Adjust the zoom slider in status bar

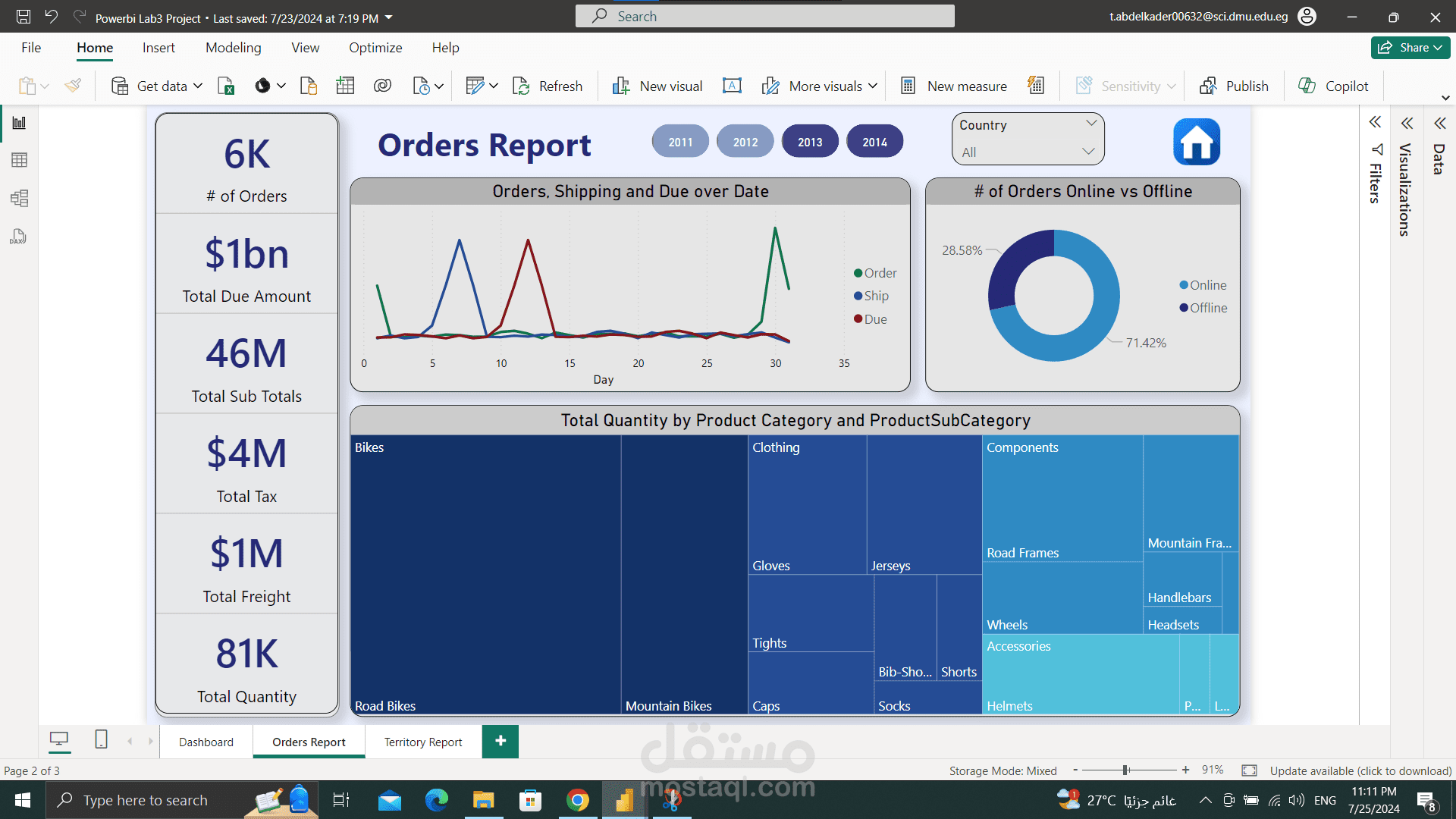pos(1126,770)
